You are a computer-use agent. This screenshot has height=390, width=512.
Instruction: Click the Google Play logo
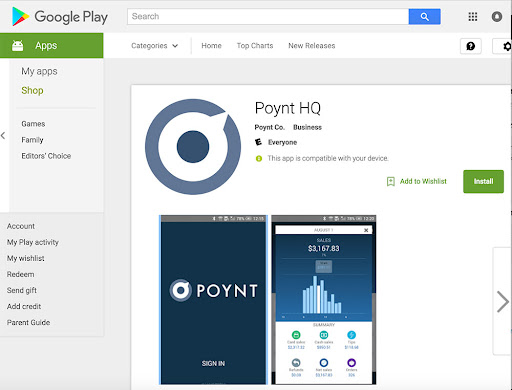click(60, 17)
